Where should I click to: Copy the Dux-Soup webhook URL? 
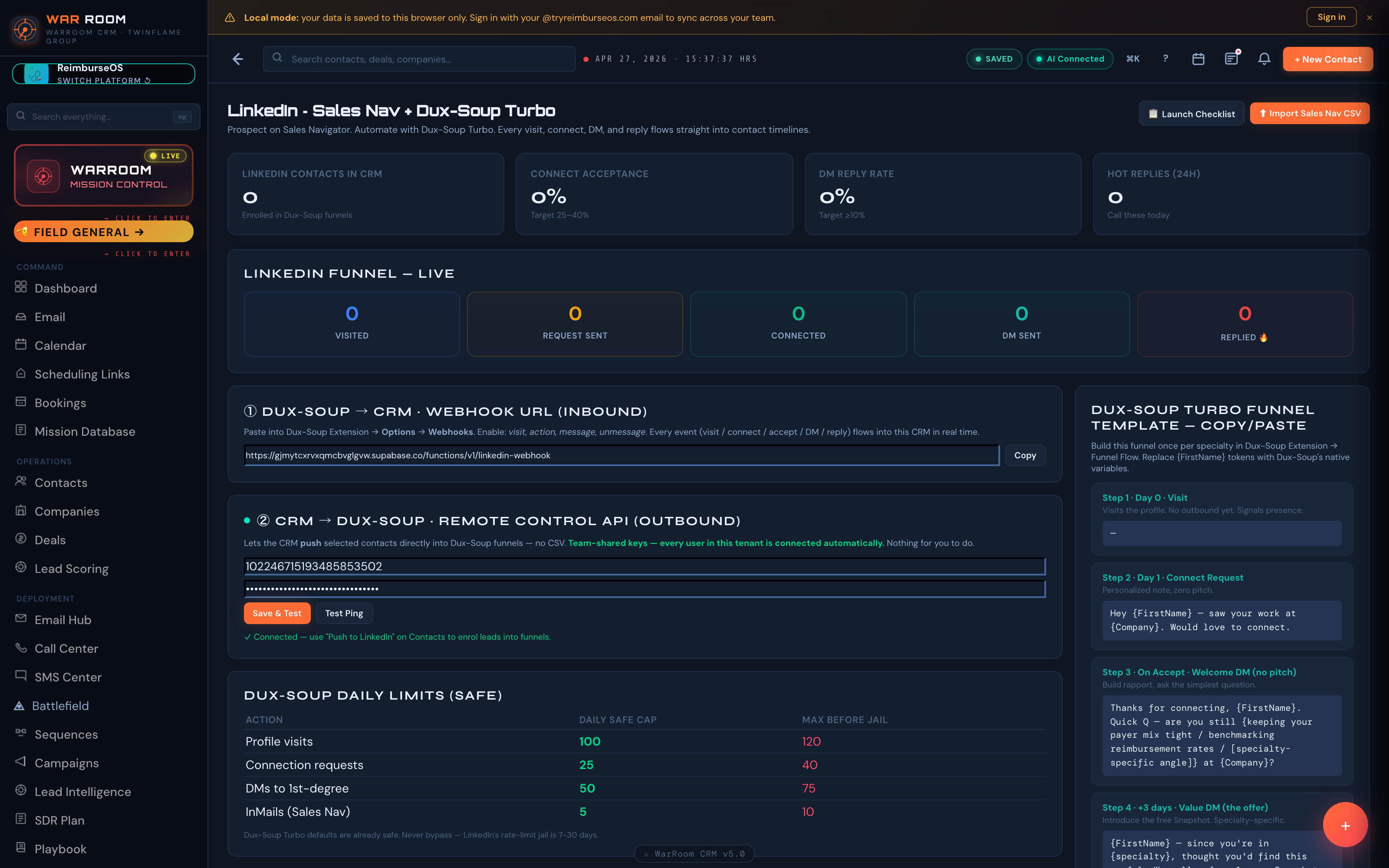(x=1025, y=455)
